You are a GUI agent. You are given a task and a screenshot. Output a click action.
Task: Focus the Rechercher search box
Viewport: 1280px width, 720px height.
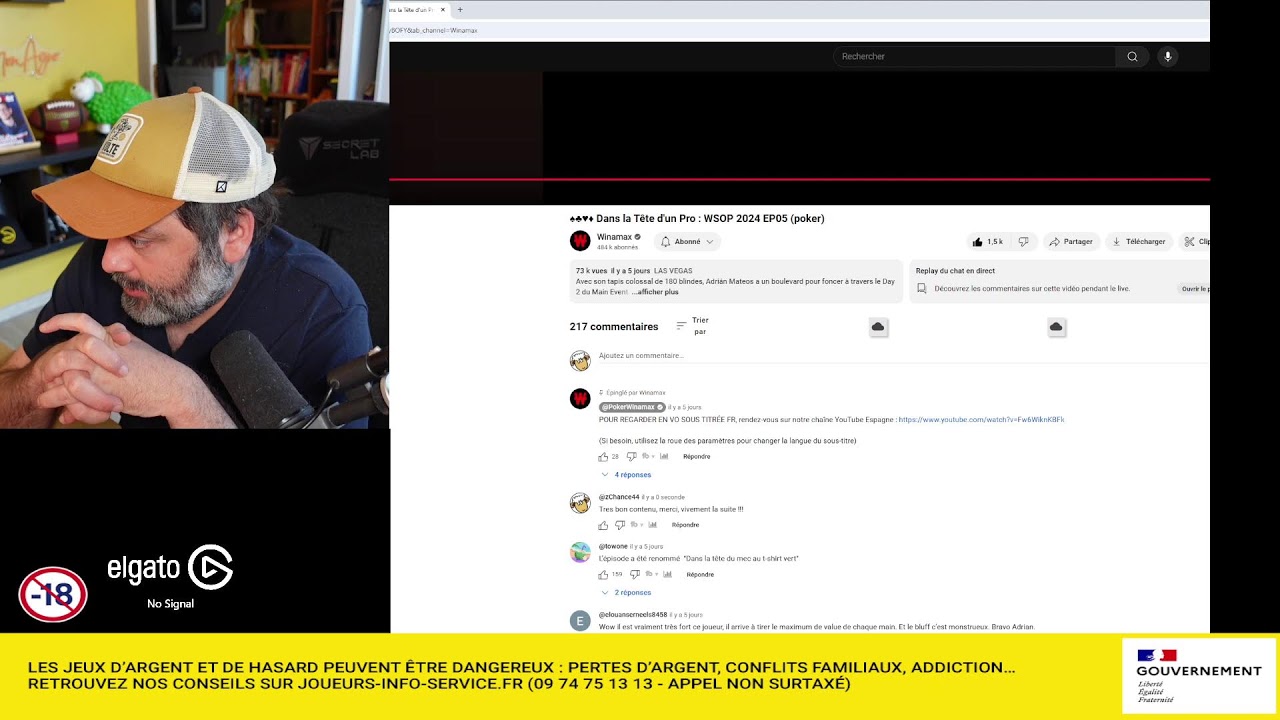coord(974,57)
